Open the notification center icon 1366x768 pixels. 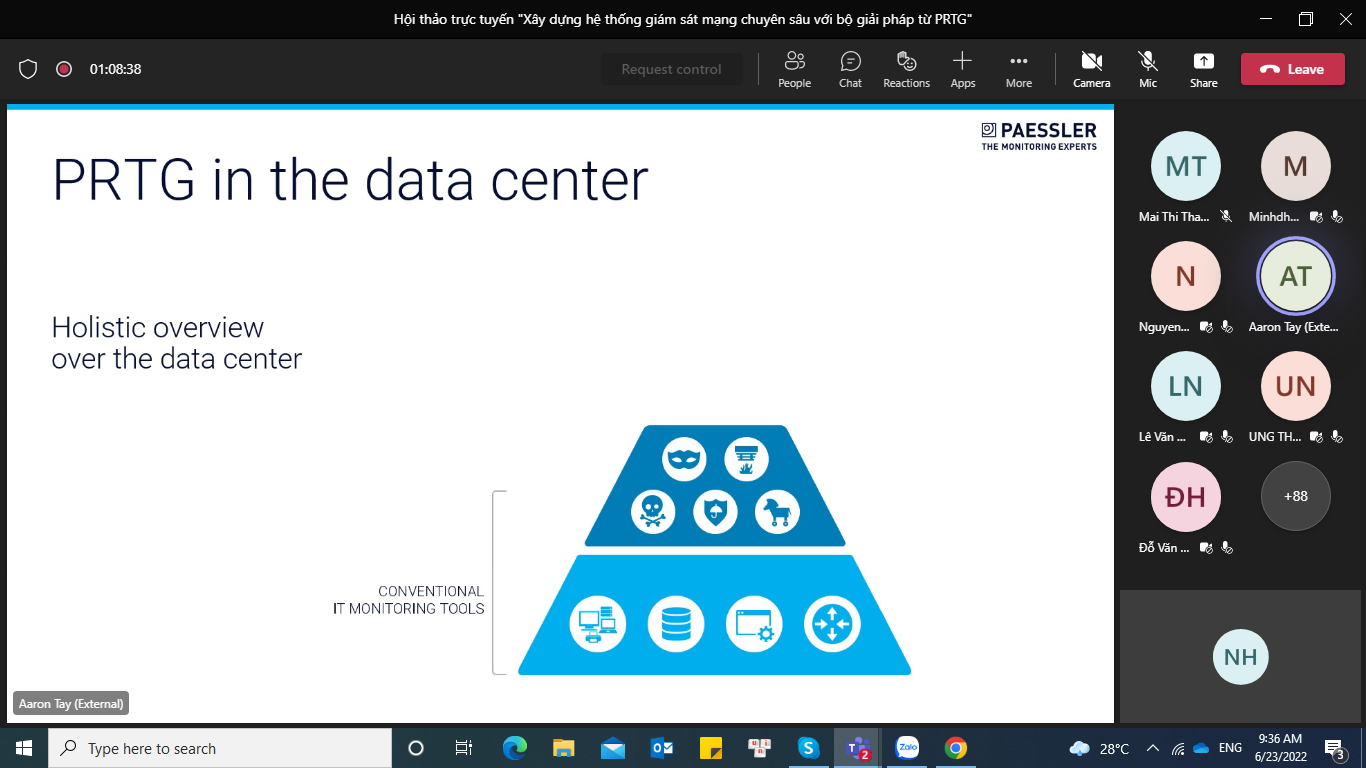pos(1335,748)
